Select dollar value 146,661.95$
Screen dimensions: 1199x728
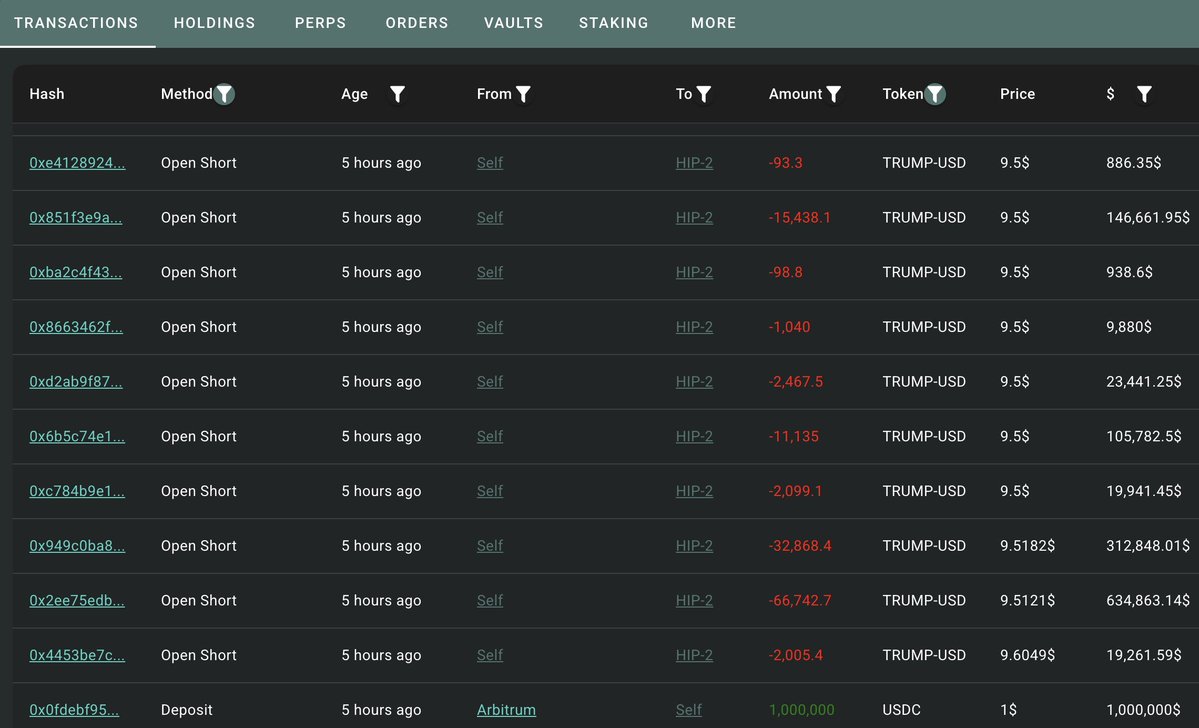click(1148, 218)
